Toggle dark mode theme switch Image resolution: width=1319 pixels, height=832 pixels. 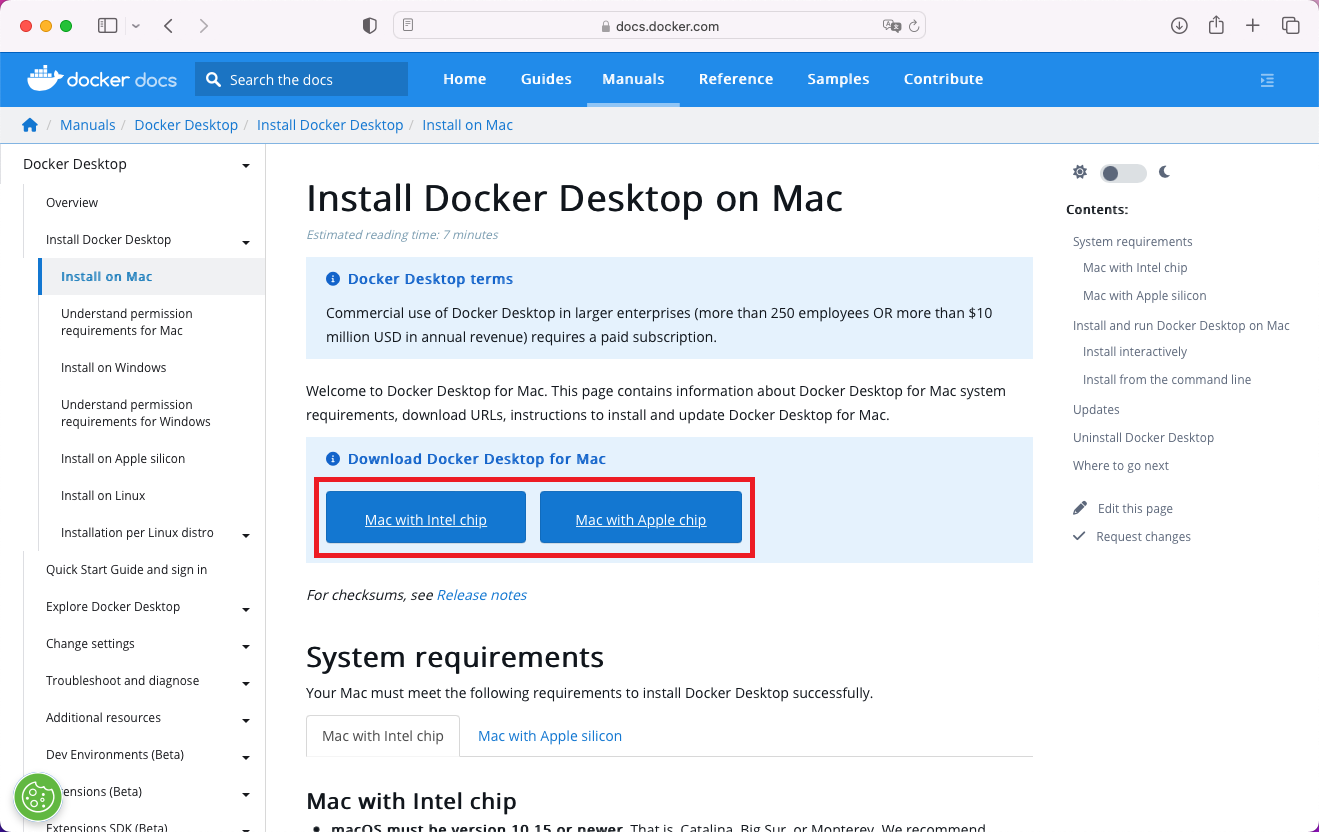click(x=1122, y=173)
